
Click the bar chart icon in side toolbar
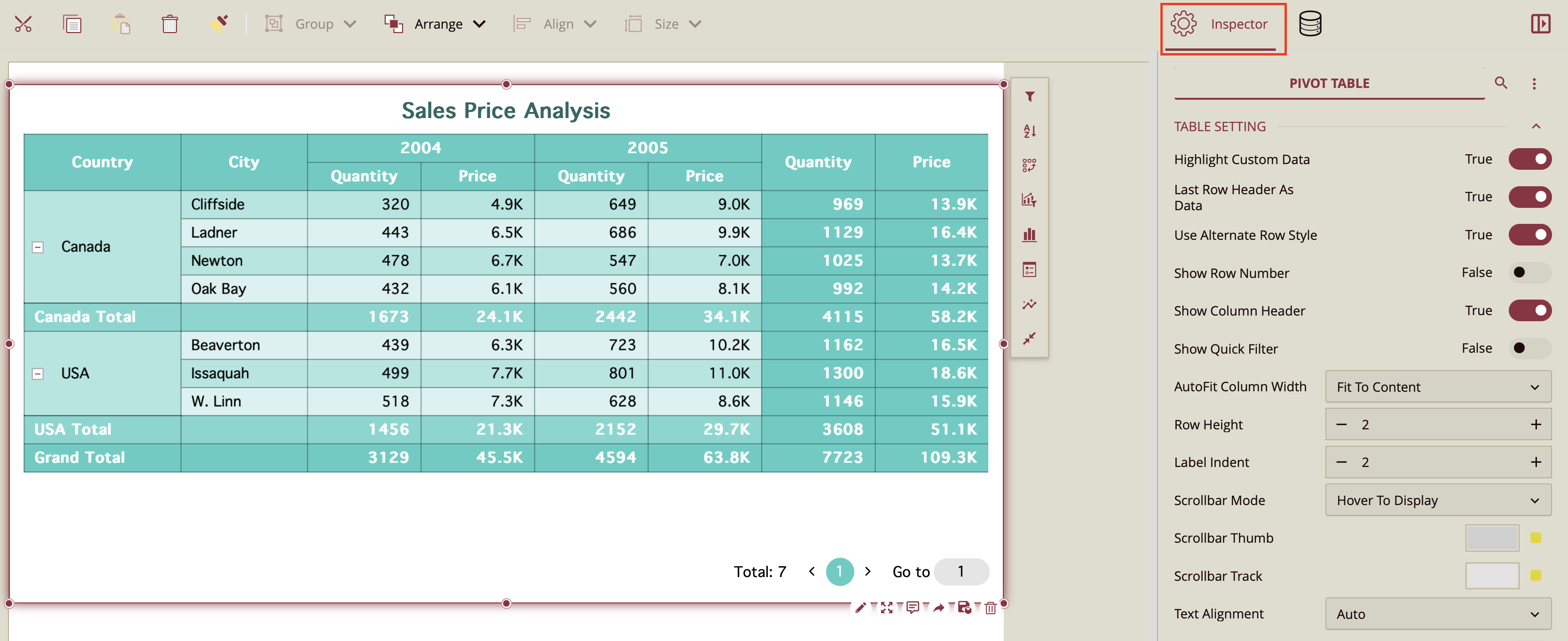pyautogui.click(x=1029, y=235)
